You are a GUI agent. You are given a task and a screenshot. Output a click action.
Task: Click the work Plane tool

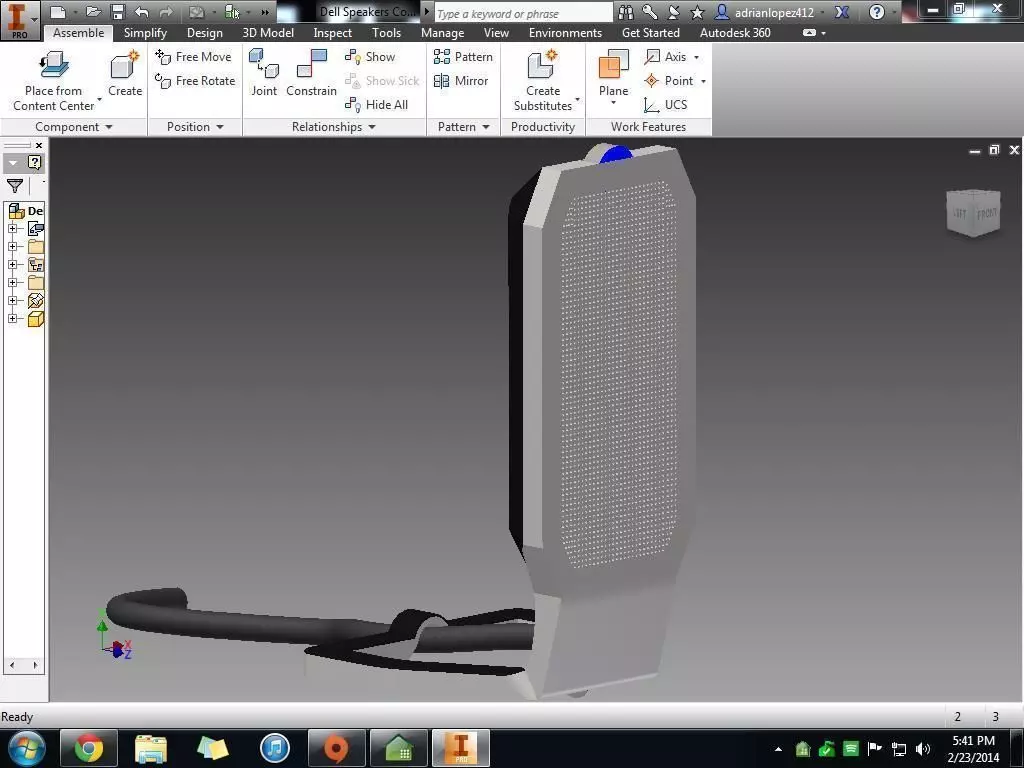click(x=613, y=73)
